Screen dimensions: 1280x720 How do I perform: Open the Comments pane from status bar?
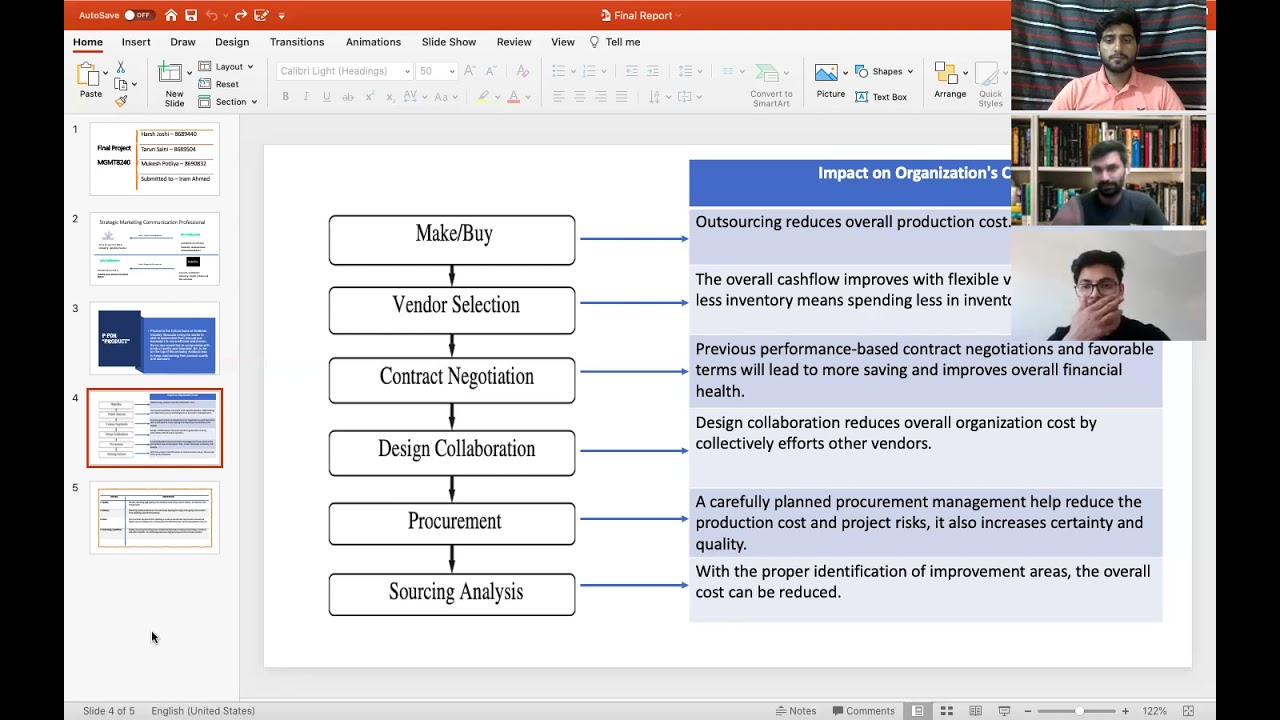point(864,711)
